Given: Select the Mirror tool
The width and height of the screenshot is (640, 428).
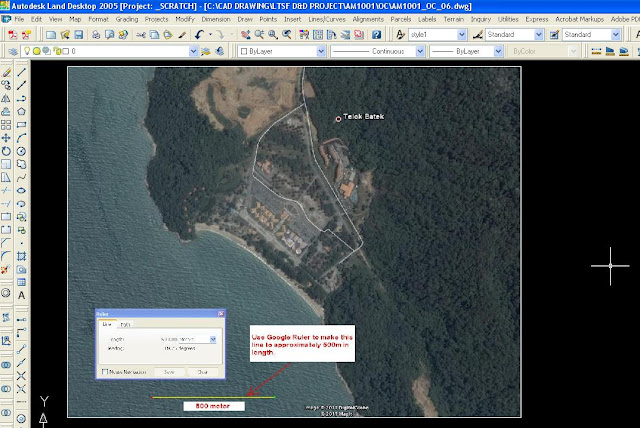Looking at the screenshot, I should click(6, 98).
